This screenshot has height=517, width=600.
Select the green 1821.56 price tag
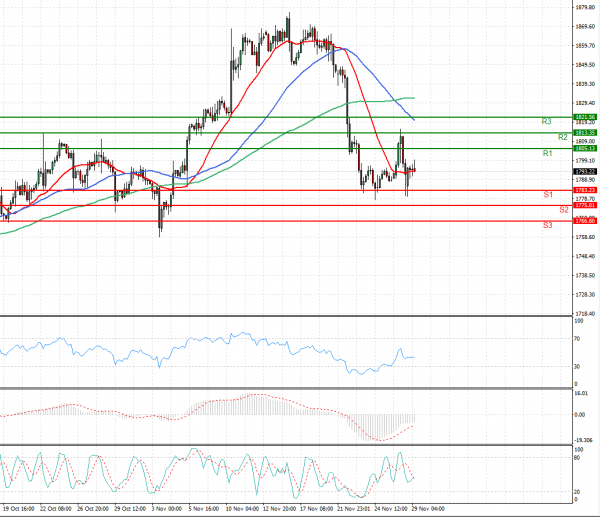pos(585,117)
